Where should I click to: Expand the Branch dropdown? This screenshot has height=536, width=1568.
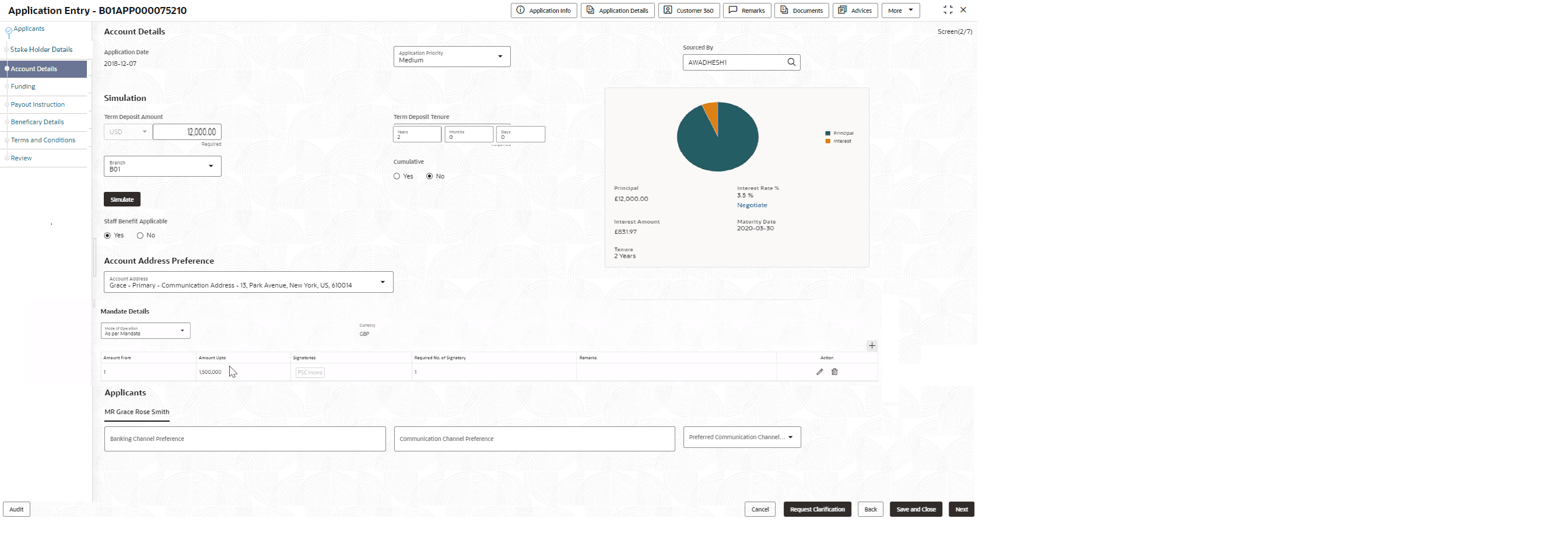pos(163,166)
